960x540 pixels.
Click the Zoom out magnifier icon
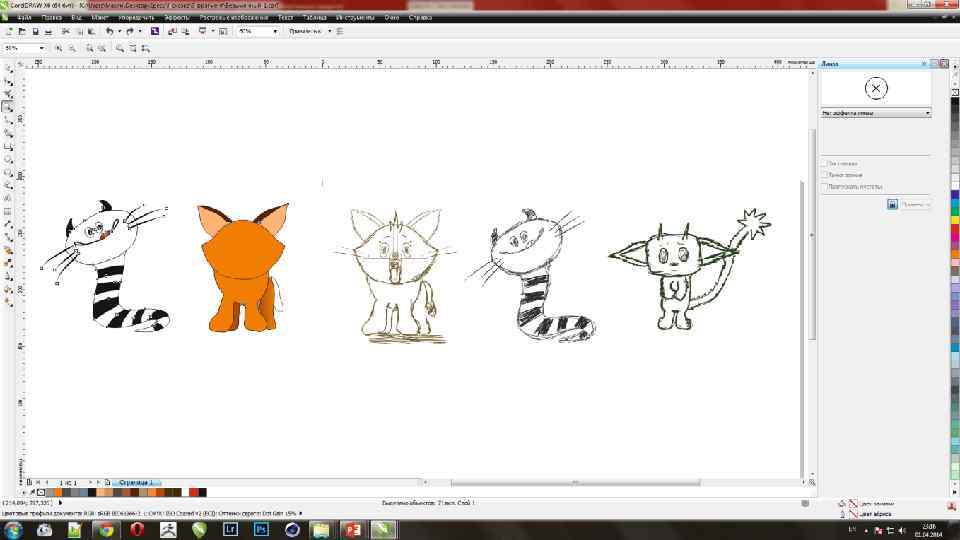click(x=72, y=48)
